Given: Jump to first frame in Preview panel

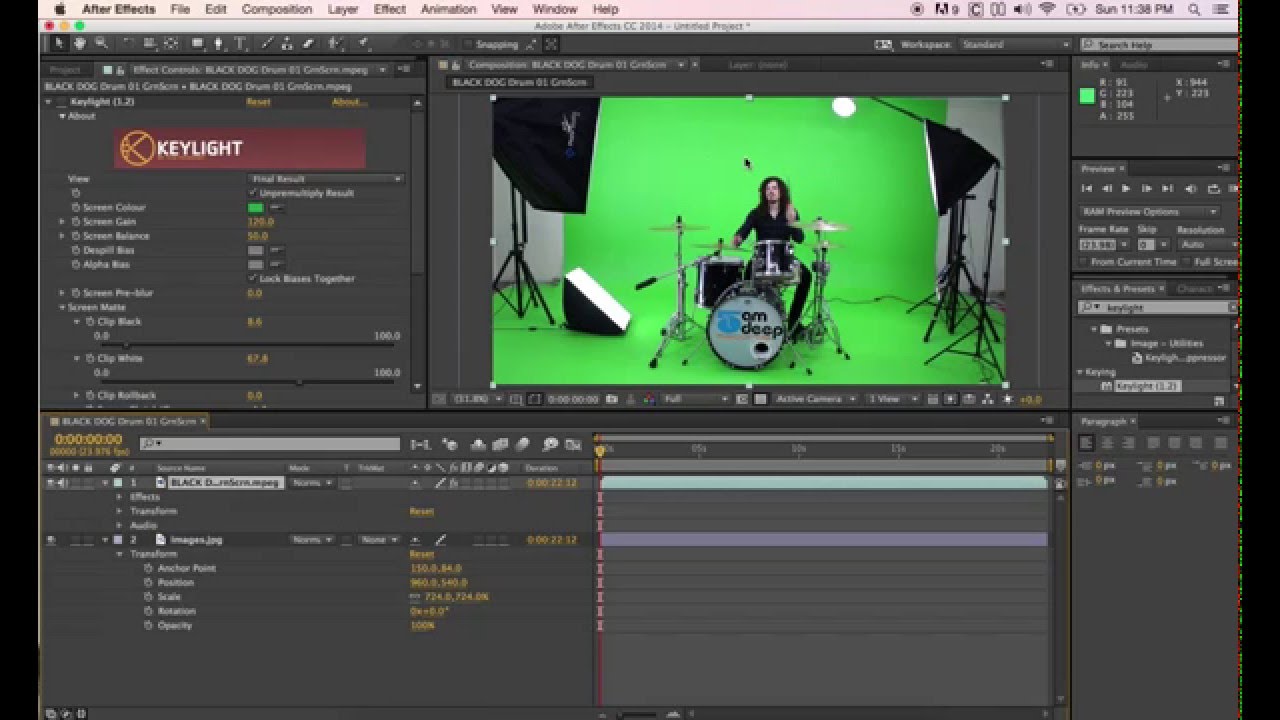Looking at the screenshot, I should tap(1086, 188).
